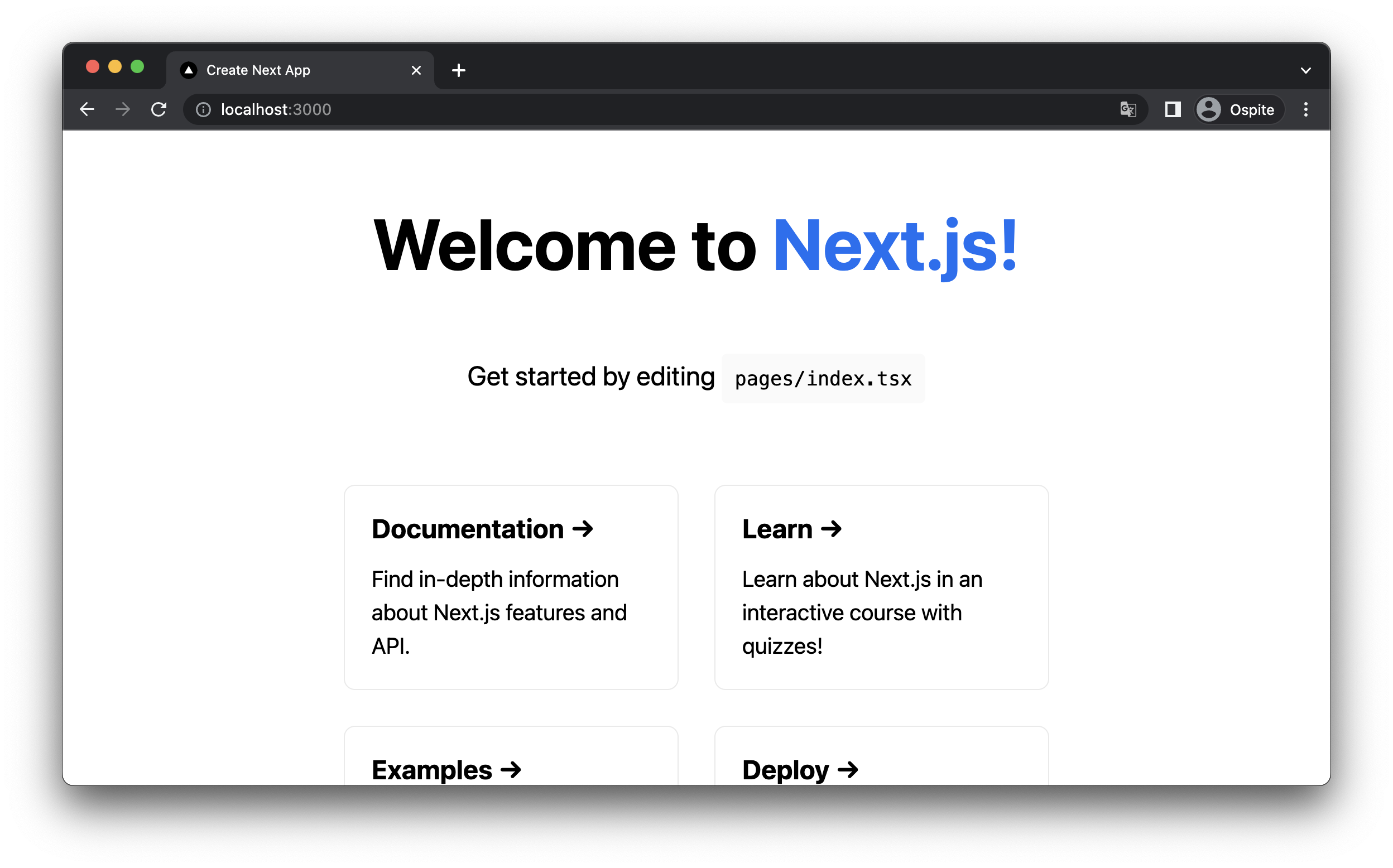Open the Documentation card
This screenshot has height=868, width=1393.
(x=511, y=587)
